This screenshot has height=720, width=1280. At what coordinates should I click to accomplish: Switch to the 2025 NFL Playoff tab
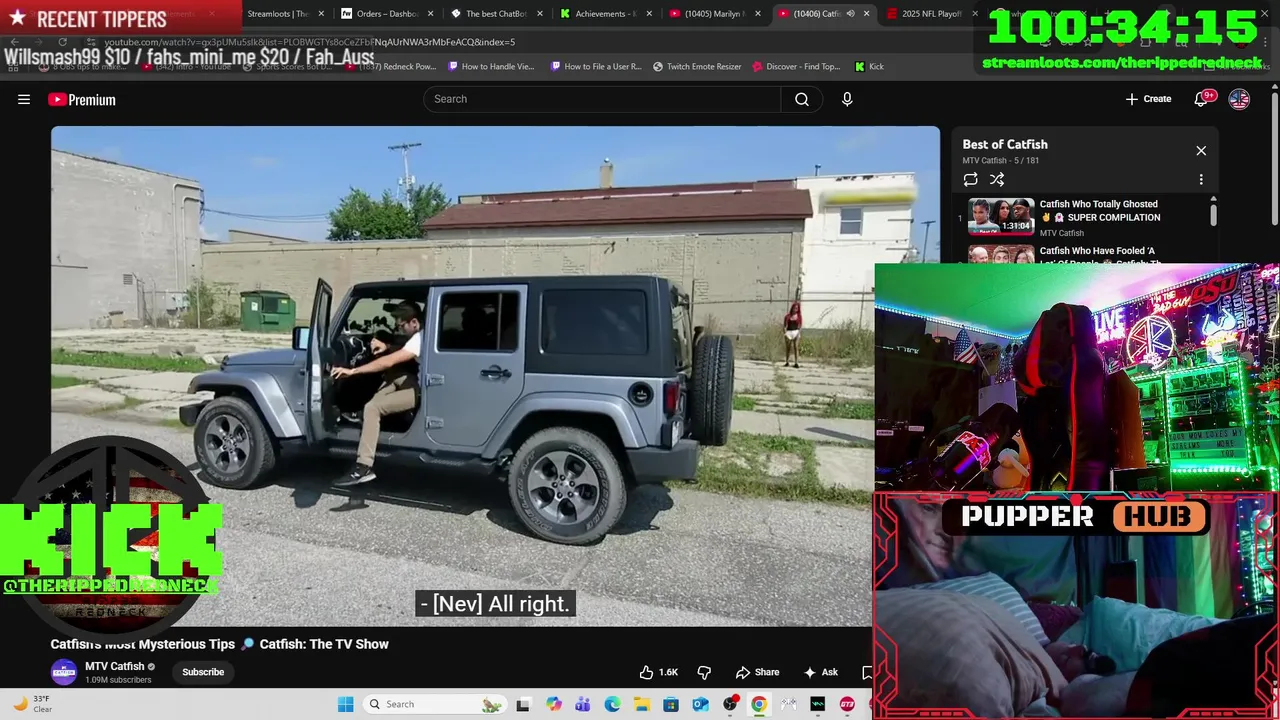(932, 14)
